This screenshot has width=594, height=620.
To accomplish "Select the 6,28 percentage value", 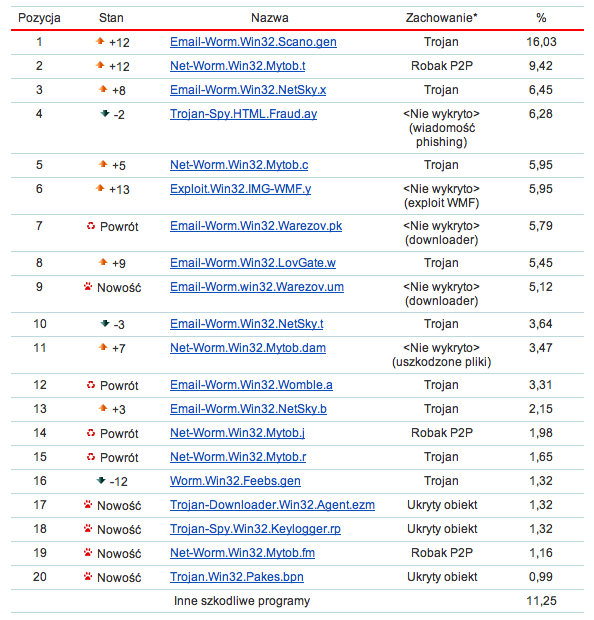I will [x=541, y=114].
